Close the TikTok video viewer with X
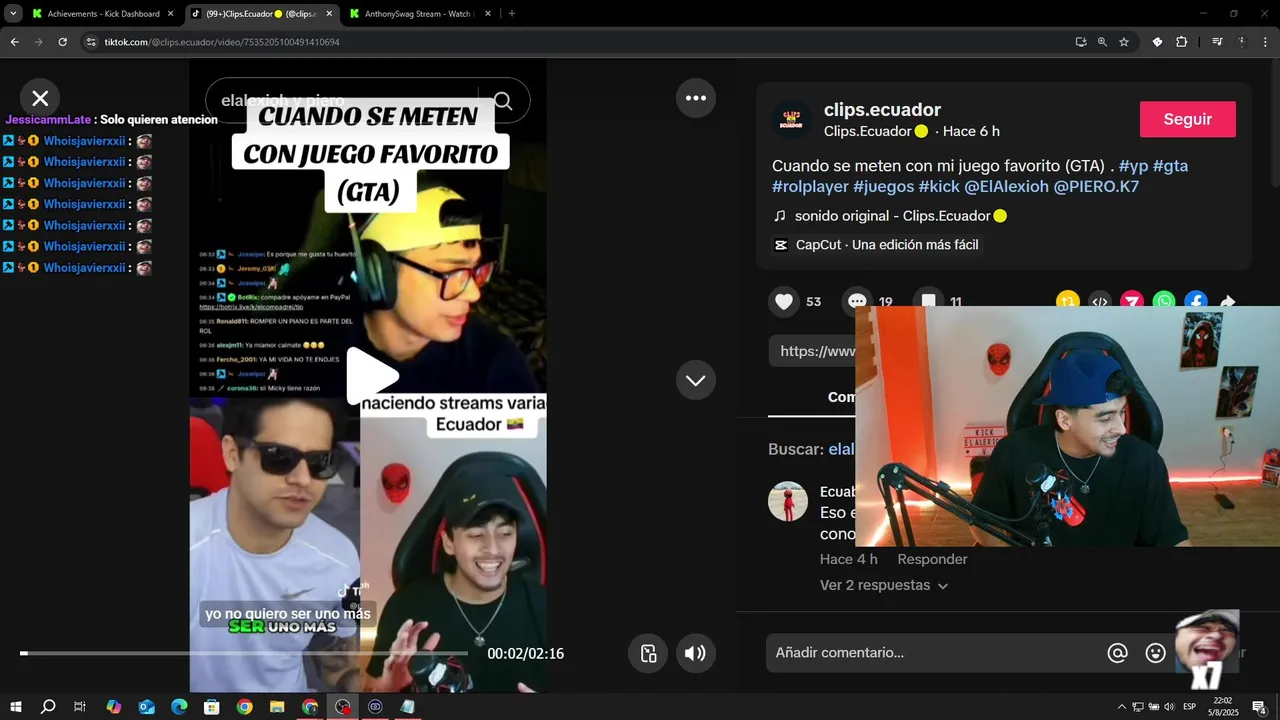The image size is (1280, 720). click(x=40, y=98)
